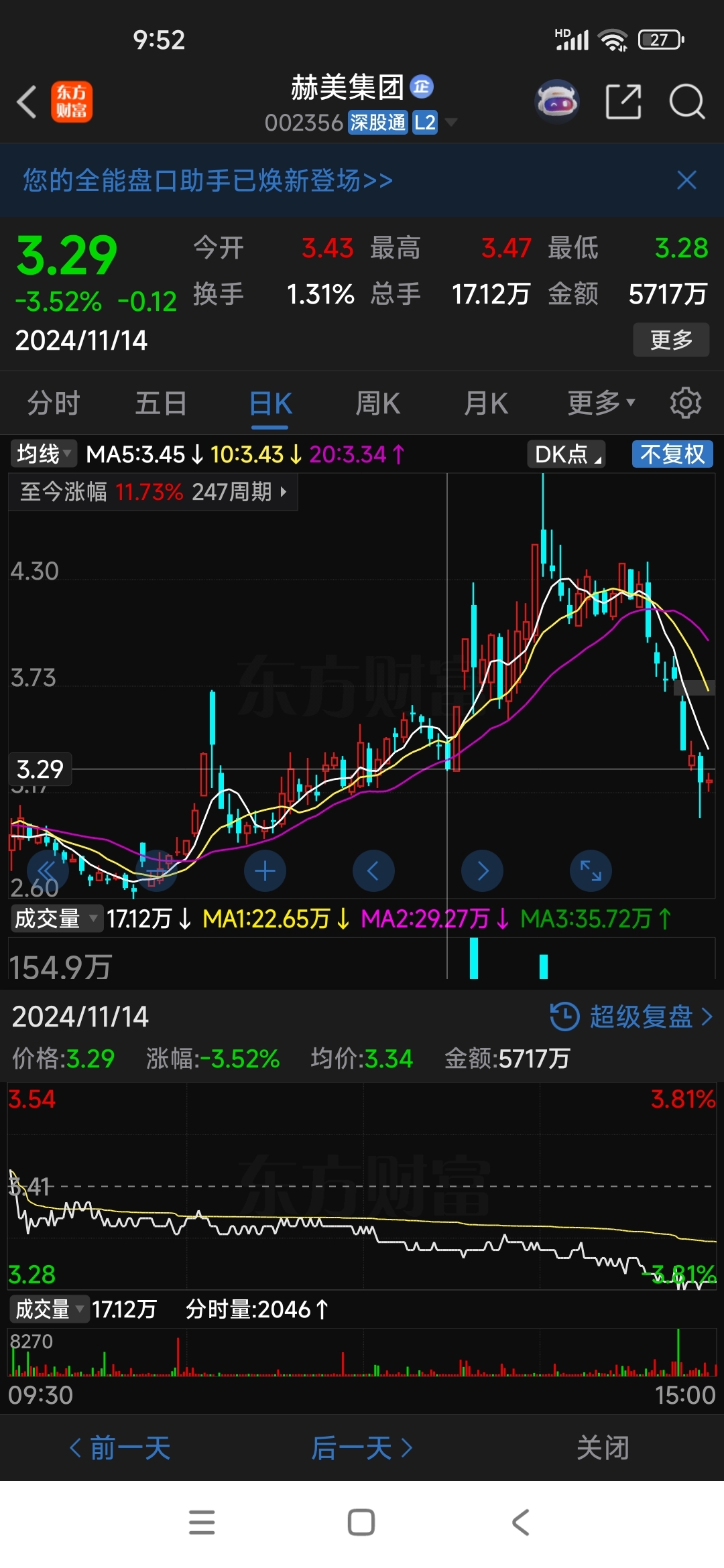Tap the 超级复盘 clock icon
This screenshot has height=1568, width=724.
coord(564,1017)
